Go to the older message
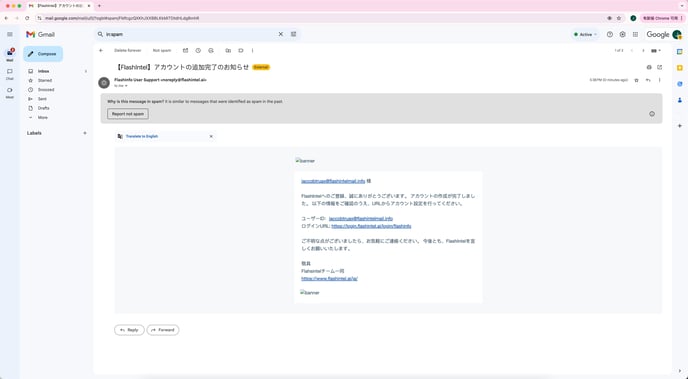688x379 pixels. pos(643,50)
